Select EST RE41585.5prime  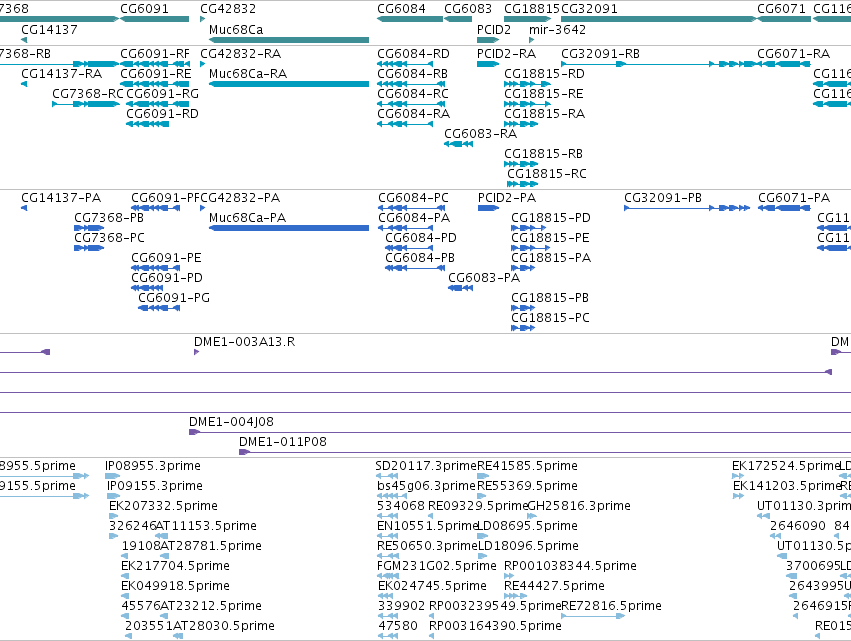pyautogui.click(x=528, y=466)
